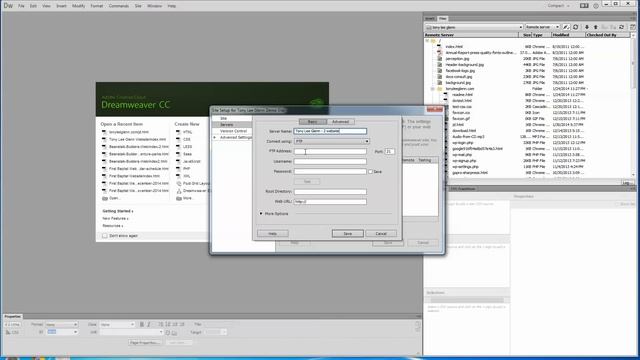Check the Save password checkbox
This screenshot has height=360, width=640.
371,171
